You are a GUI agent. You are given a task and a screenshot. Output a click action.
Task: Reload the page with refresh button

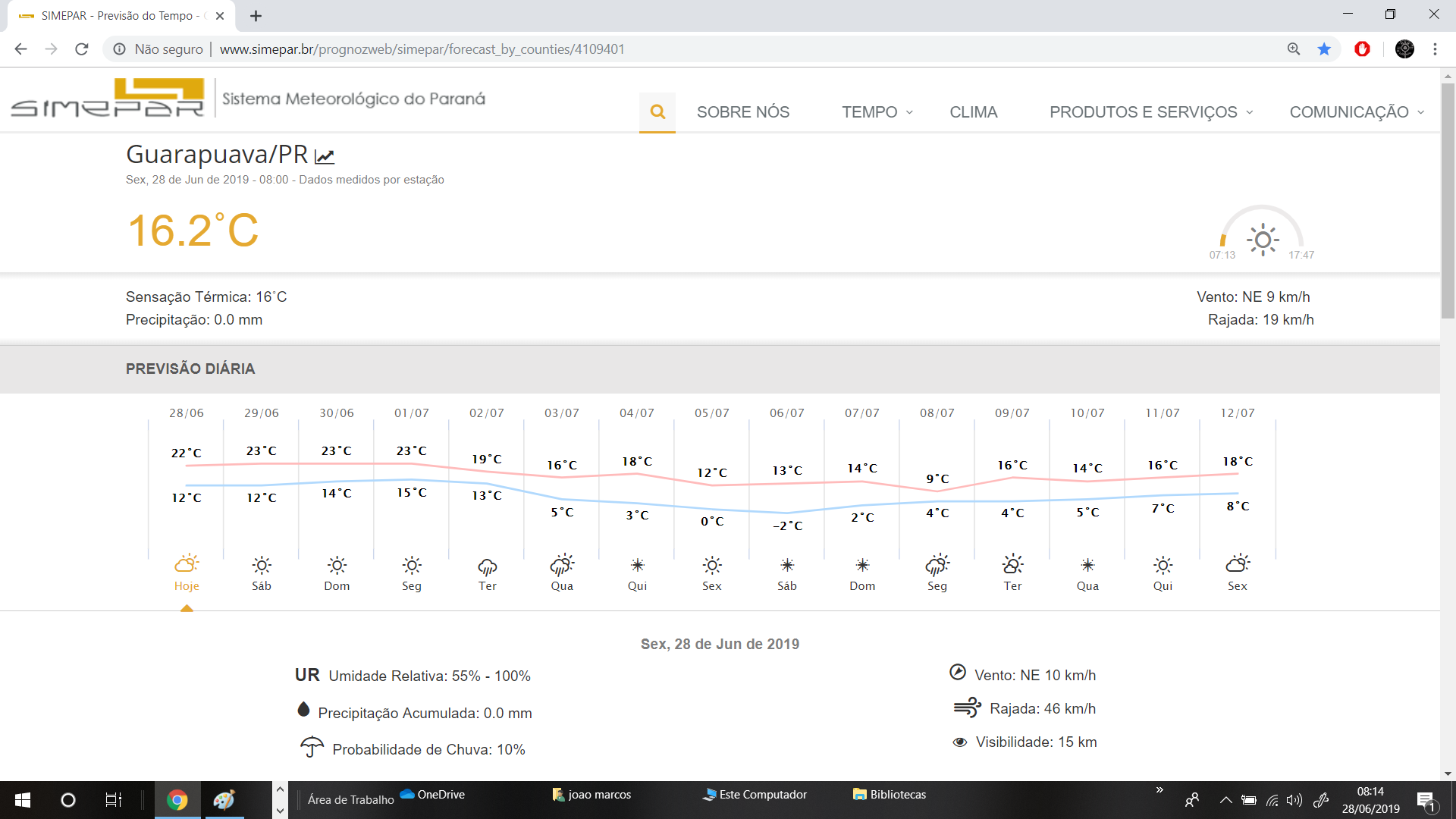pos(82,49)
